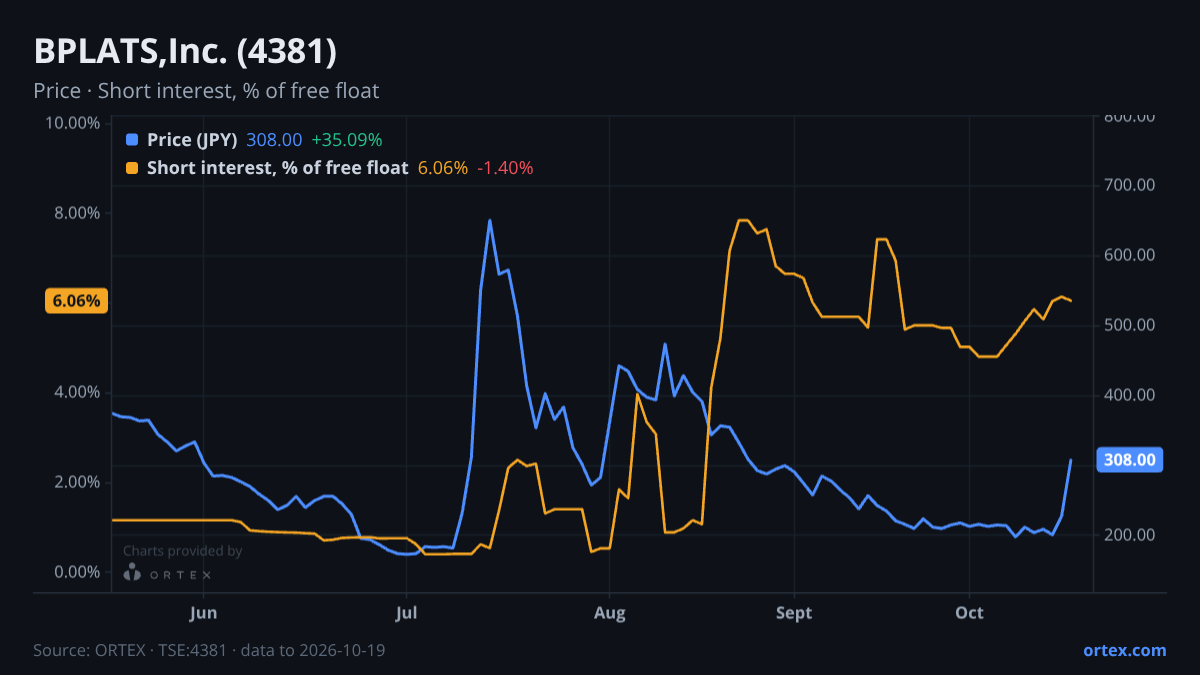This screenshot has width=1200, height=675.
Task: Click the Source: ORTEX data footer text
Action: 209,650
